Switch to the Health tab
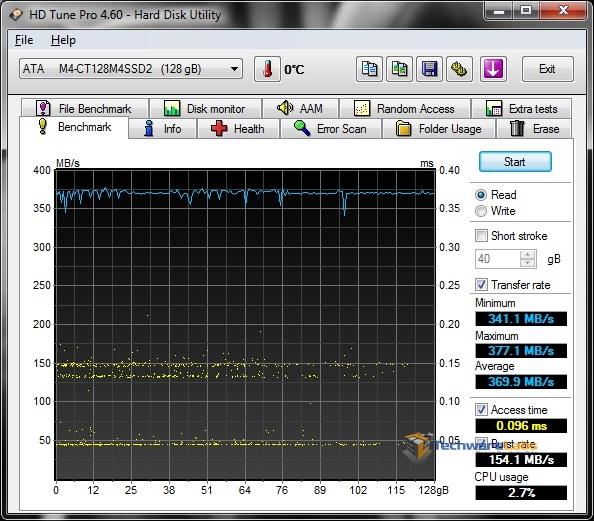 tap(238, 129)
